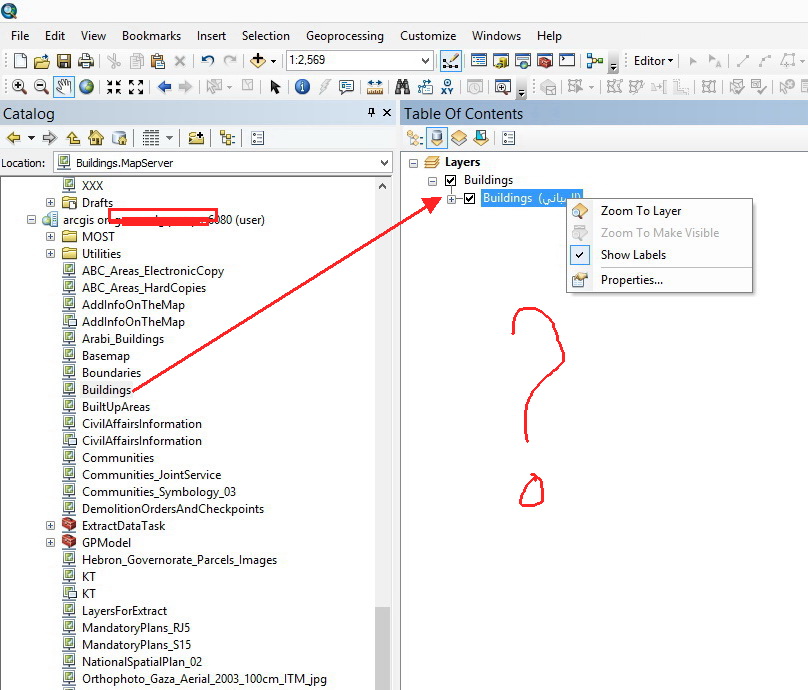808x690 pixels.
Task: Click Catalog scrollbar up arrow
Action: 382,186
